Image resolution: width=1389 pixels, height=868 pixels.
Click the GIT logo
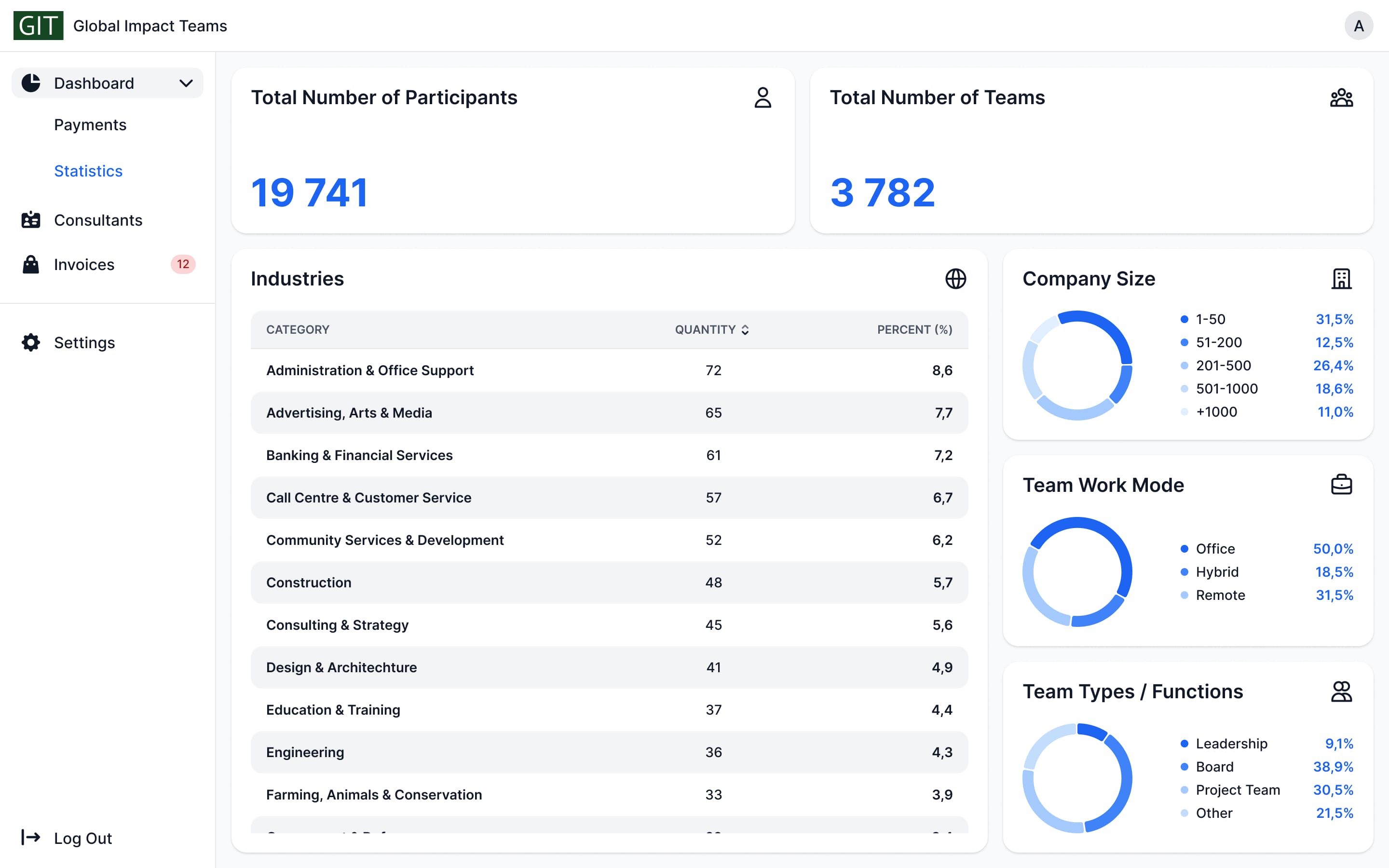pyautogui.click(x=38, y=26)
